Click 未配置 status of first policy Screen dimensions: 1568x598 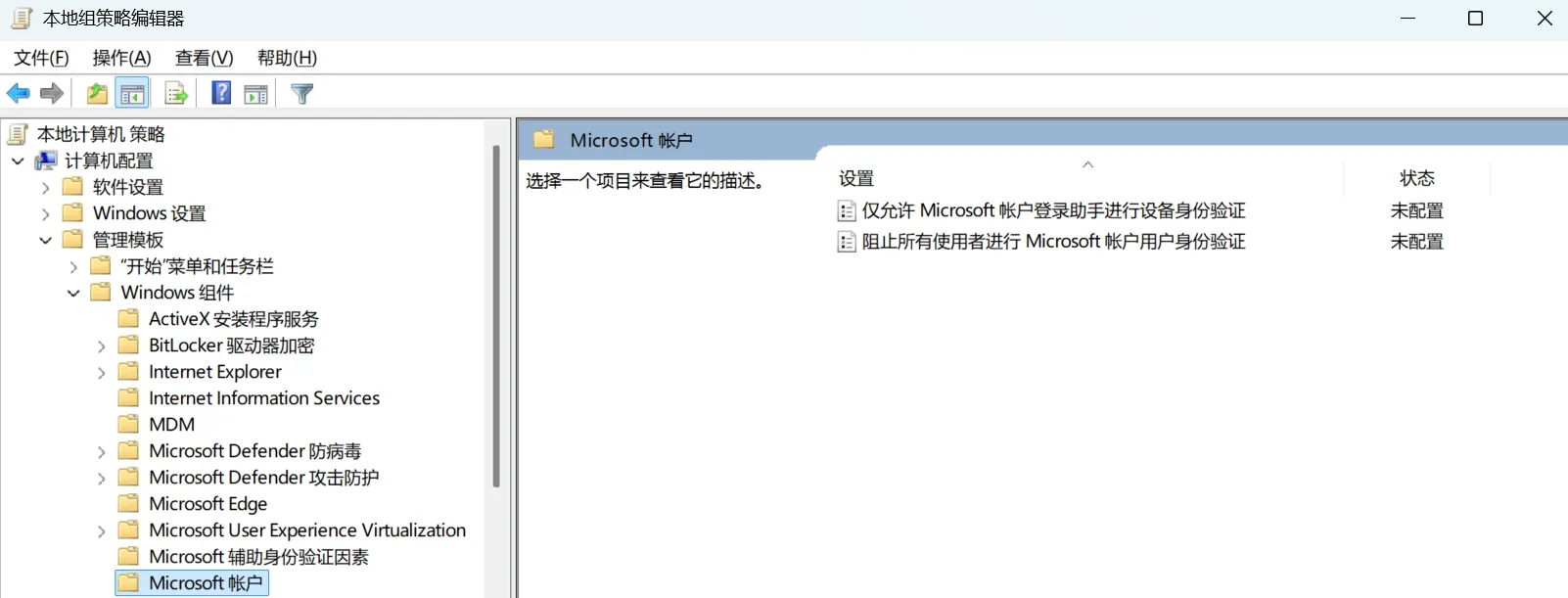(1416, 211)
